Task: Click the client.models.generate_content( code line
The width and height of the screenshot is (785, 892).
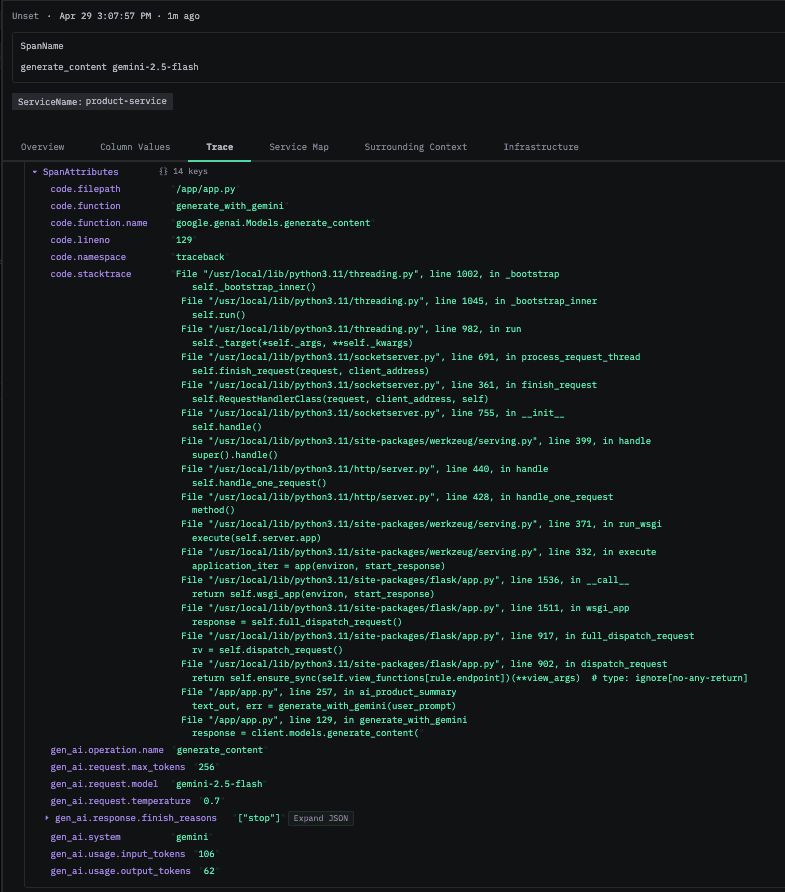Action: coord(305,733)
